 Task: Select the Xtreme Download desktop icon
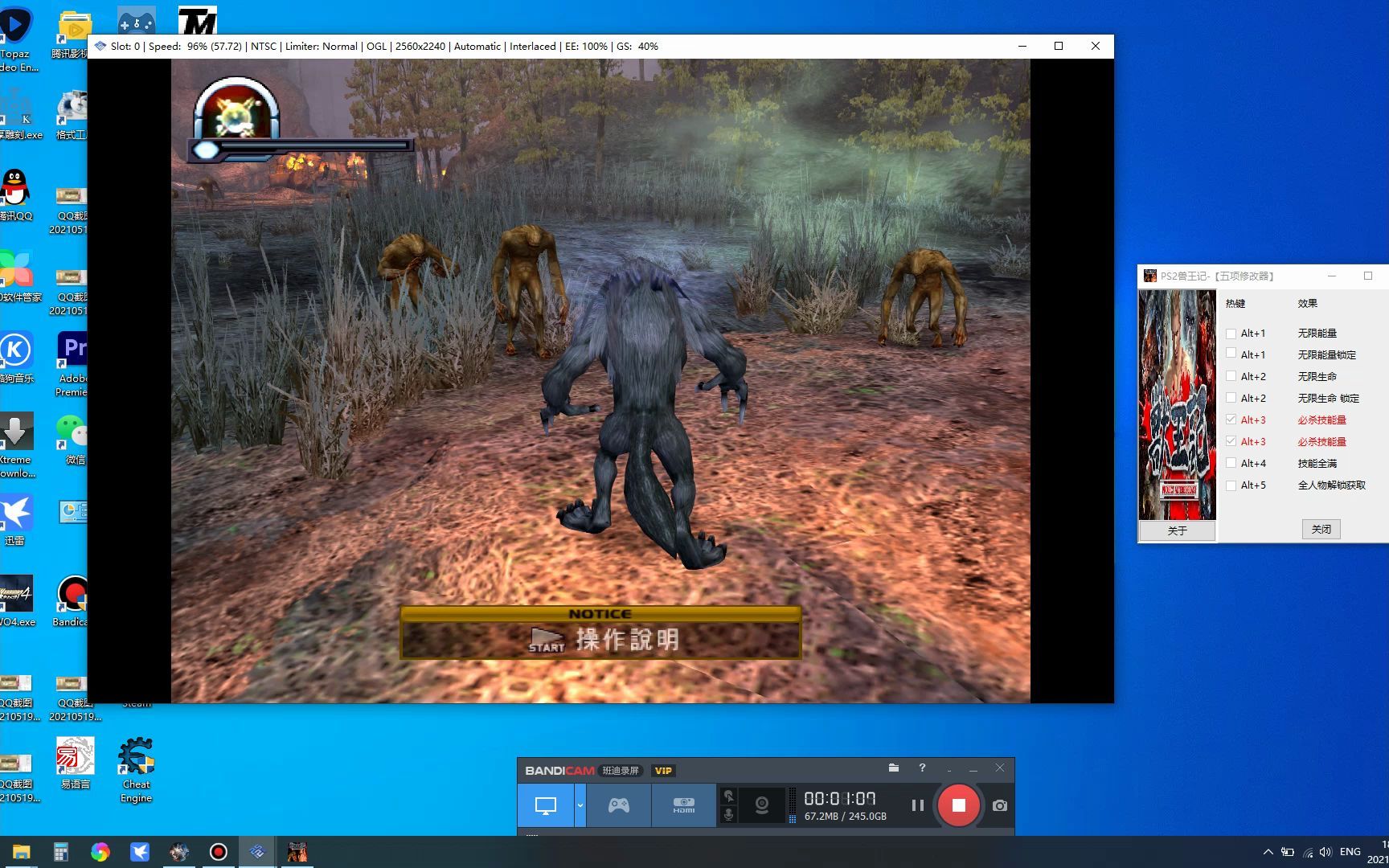pyautogui.click(x=16, y=445)
